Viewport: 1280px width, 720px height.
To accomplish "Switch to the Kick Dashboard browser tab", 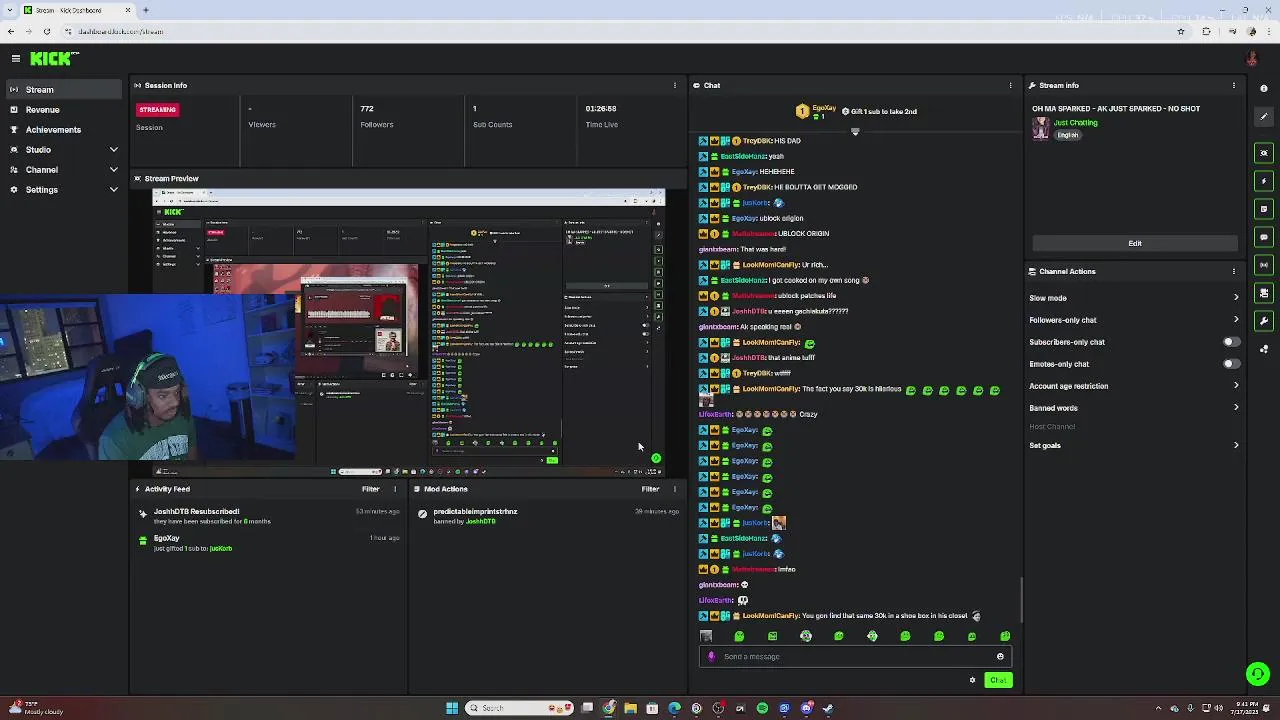I will pos(78,10).
